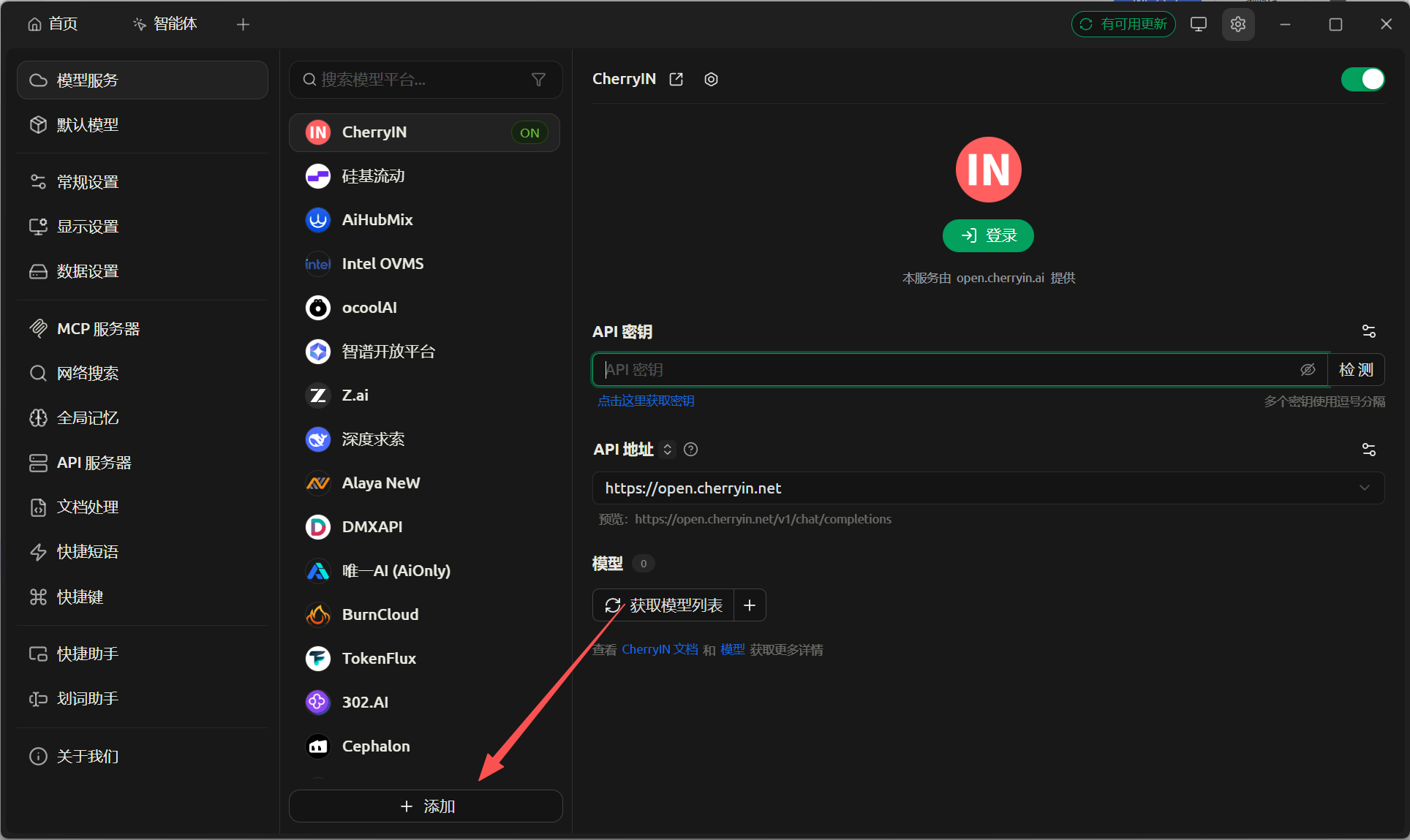Select Cephalon provider
This screenshot has width=1410, height=840.
pyautogui.click(x=424, y=746)
